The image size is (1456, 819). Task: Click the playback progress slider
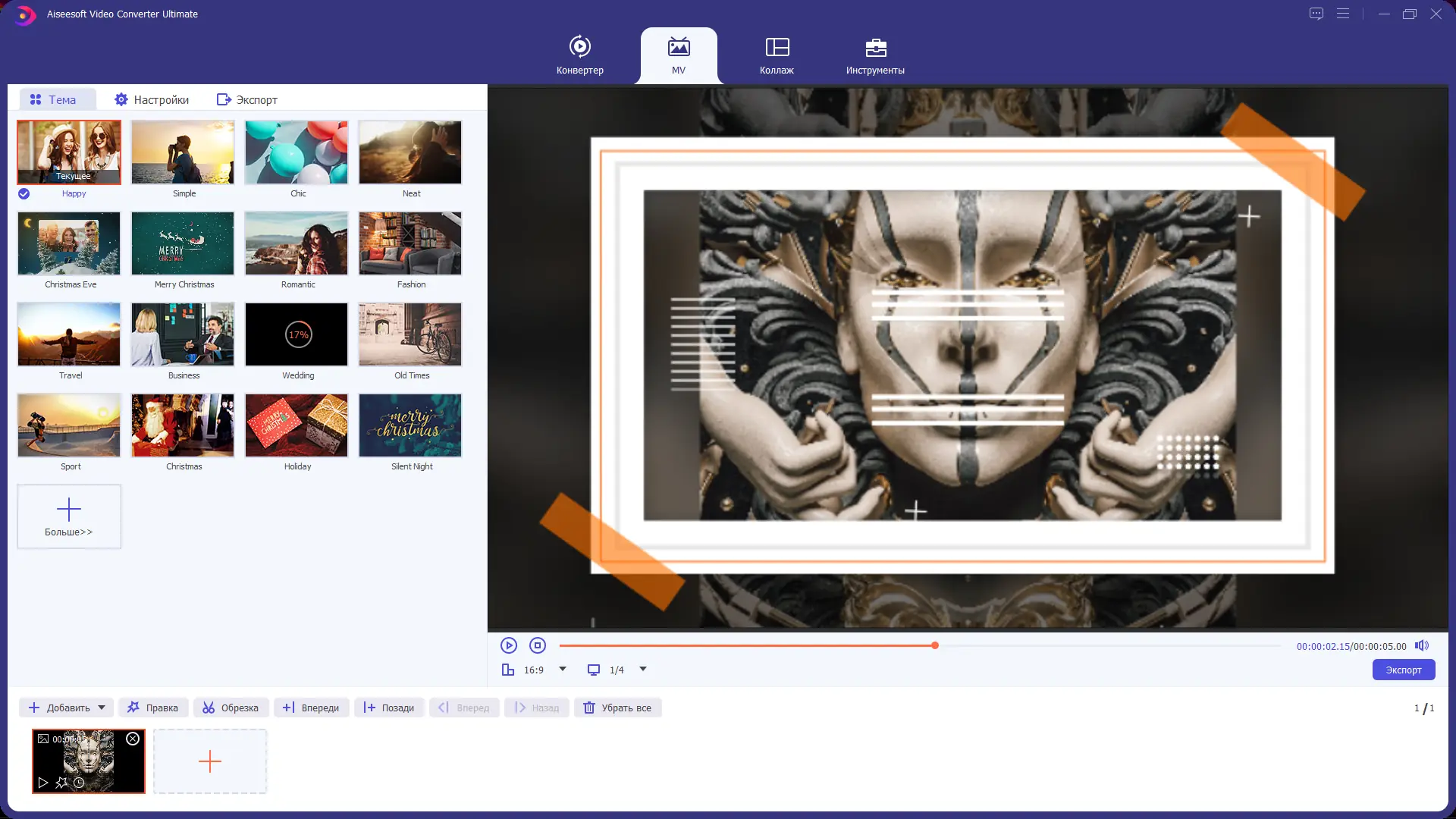(x=934, y=645)
